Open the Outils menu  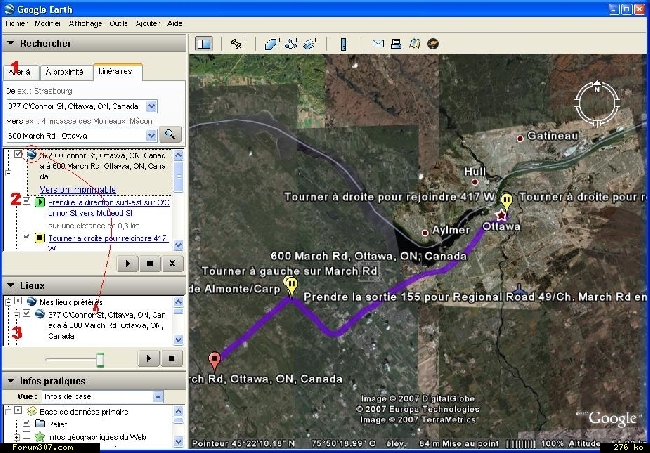[119, 24]
